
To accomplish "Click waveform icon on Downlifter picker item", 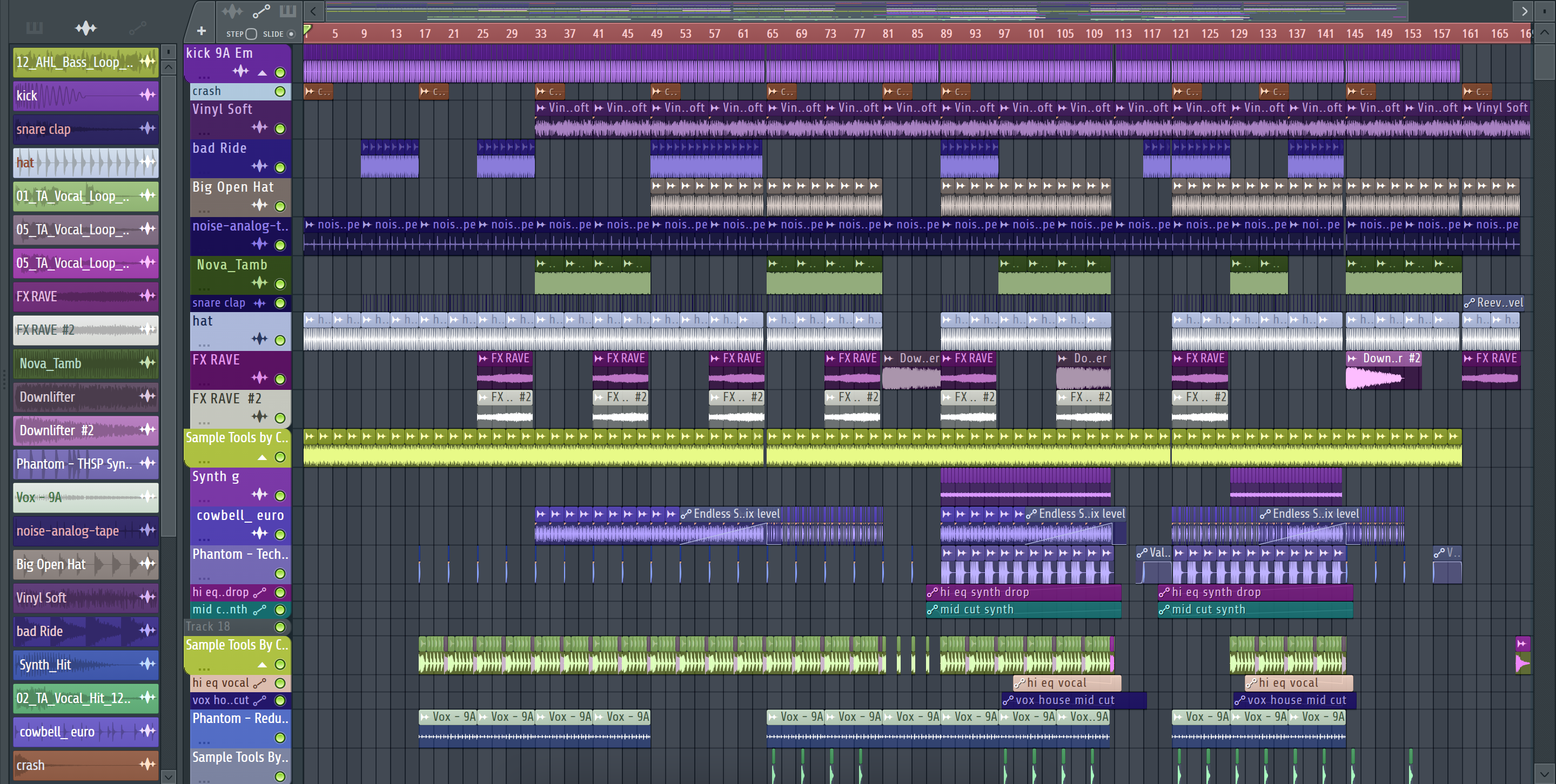I will click(x=147, y=396).
